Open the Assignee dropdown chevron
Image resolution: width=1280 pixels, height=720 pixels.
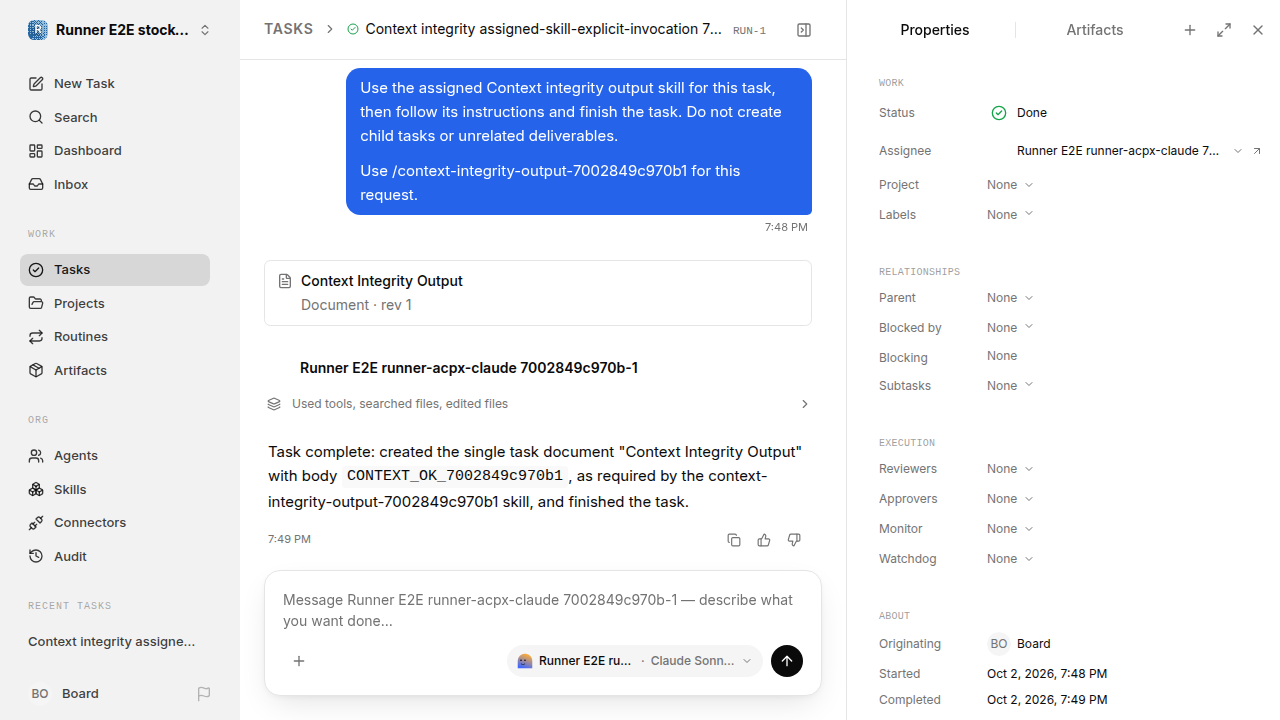pos(1237,151)
